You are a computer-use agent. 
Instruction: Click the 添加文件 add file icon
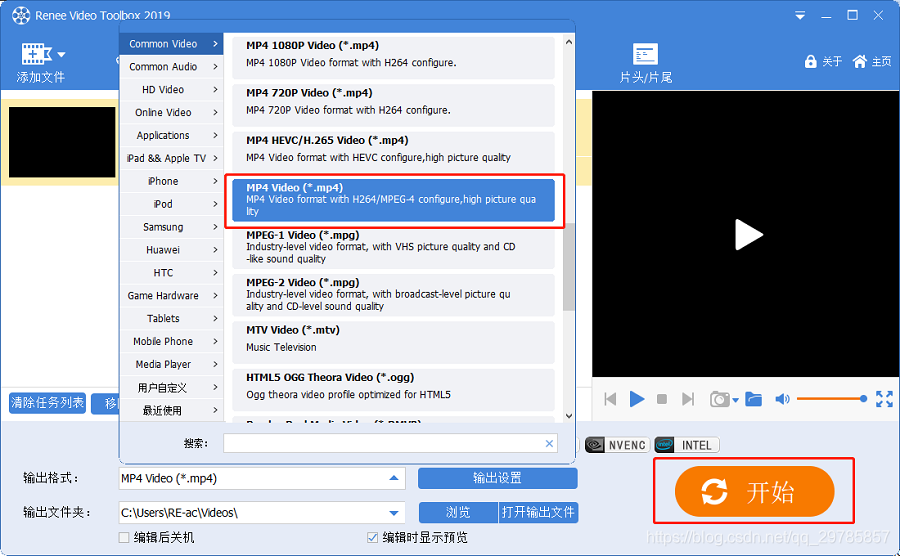(36, 54)
